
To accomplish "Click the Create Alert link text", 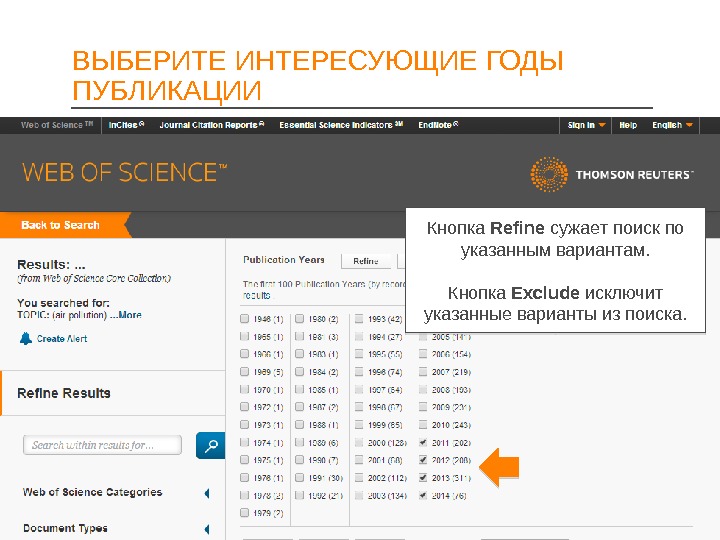I will point(62,339).
